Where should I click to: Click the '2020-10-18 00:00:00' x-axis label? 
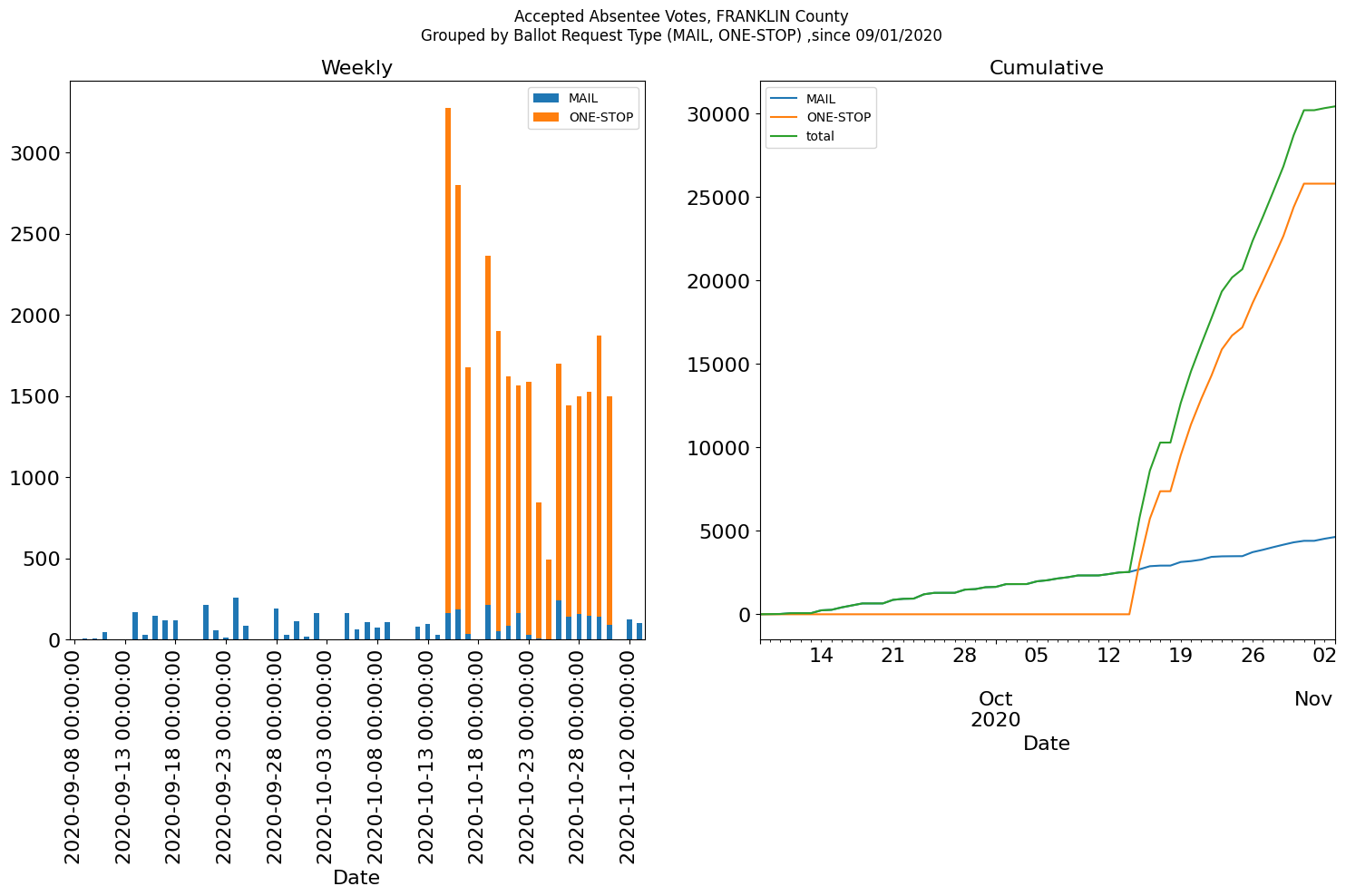tap(477, 755)
